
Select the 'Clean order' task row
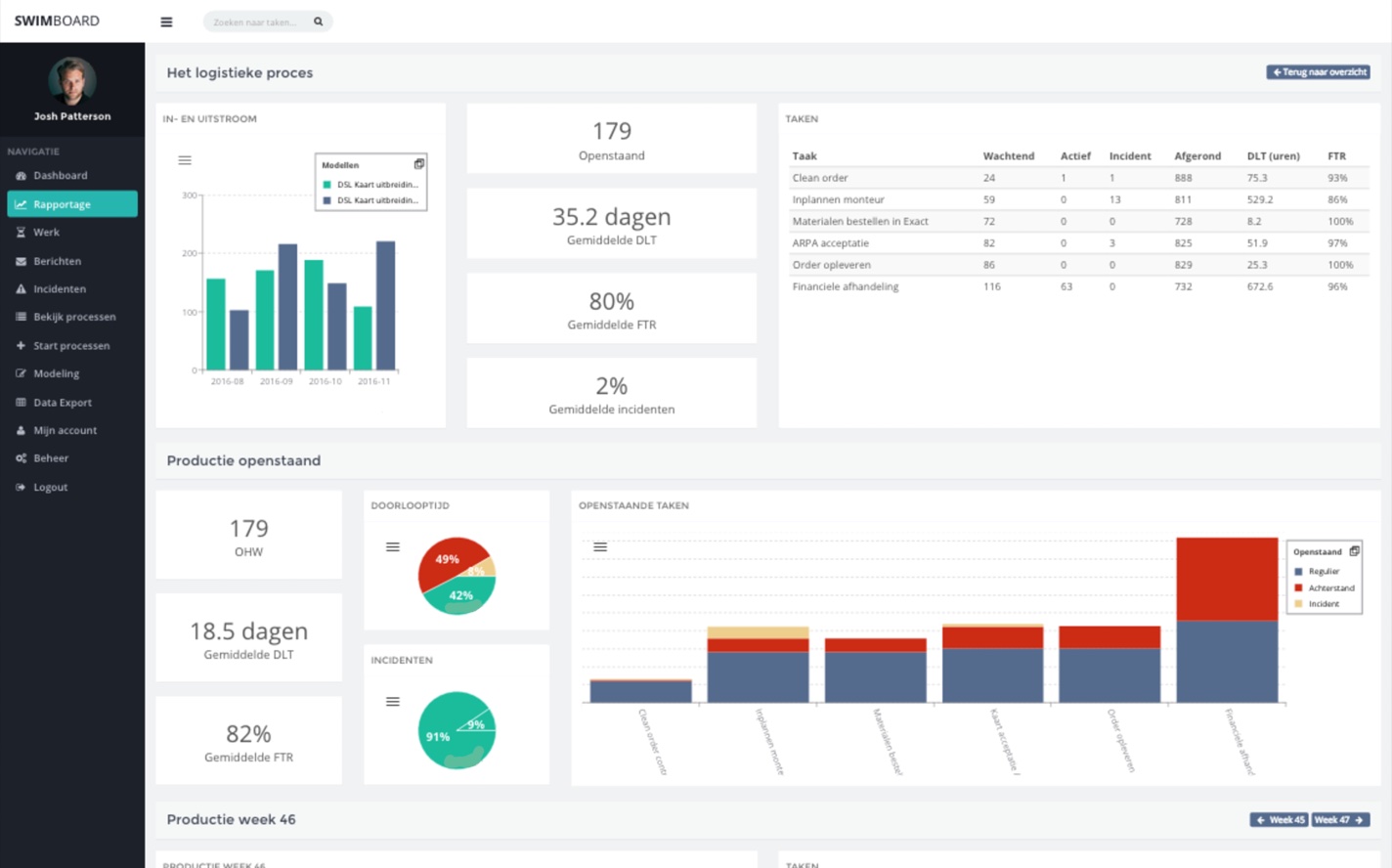pos(1078,178)
